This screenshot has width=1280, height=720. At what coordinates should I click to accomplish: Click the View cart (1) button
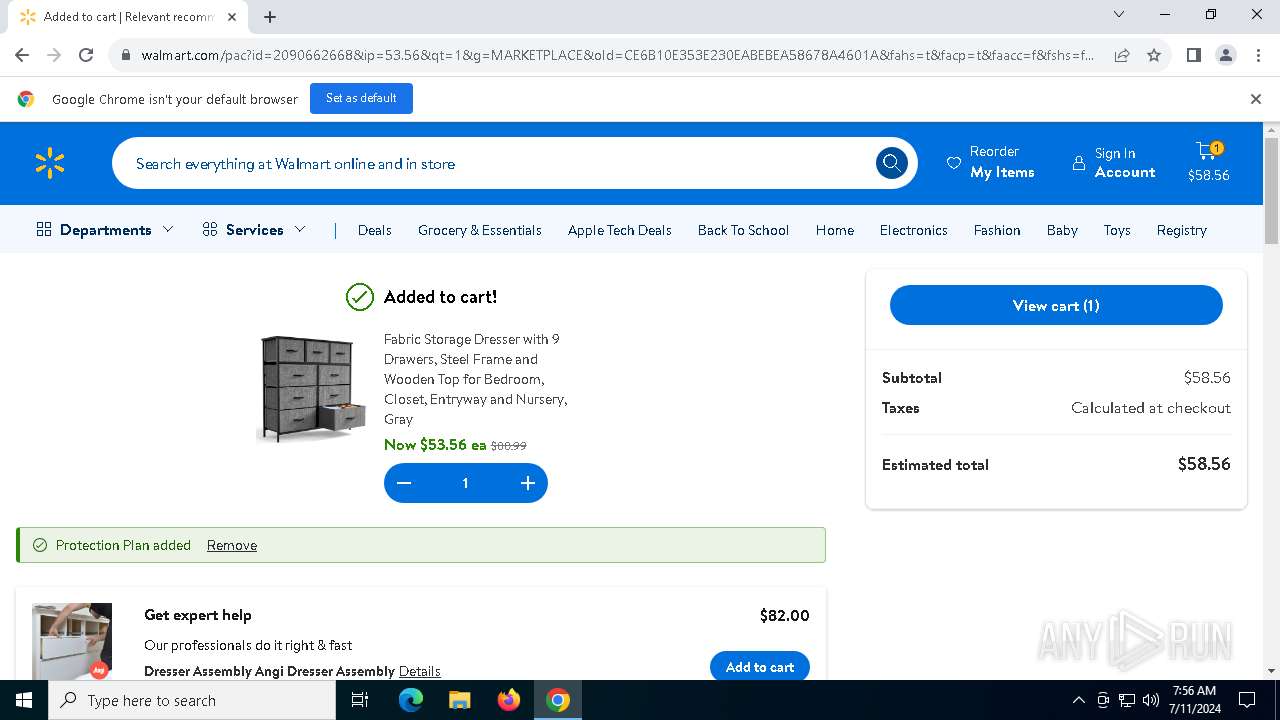[1056, 305]
